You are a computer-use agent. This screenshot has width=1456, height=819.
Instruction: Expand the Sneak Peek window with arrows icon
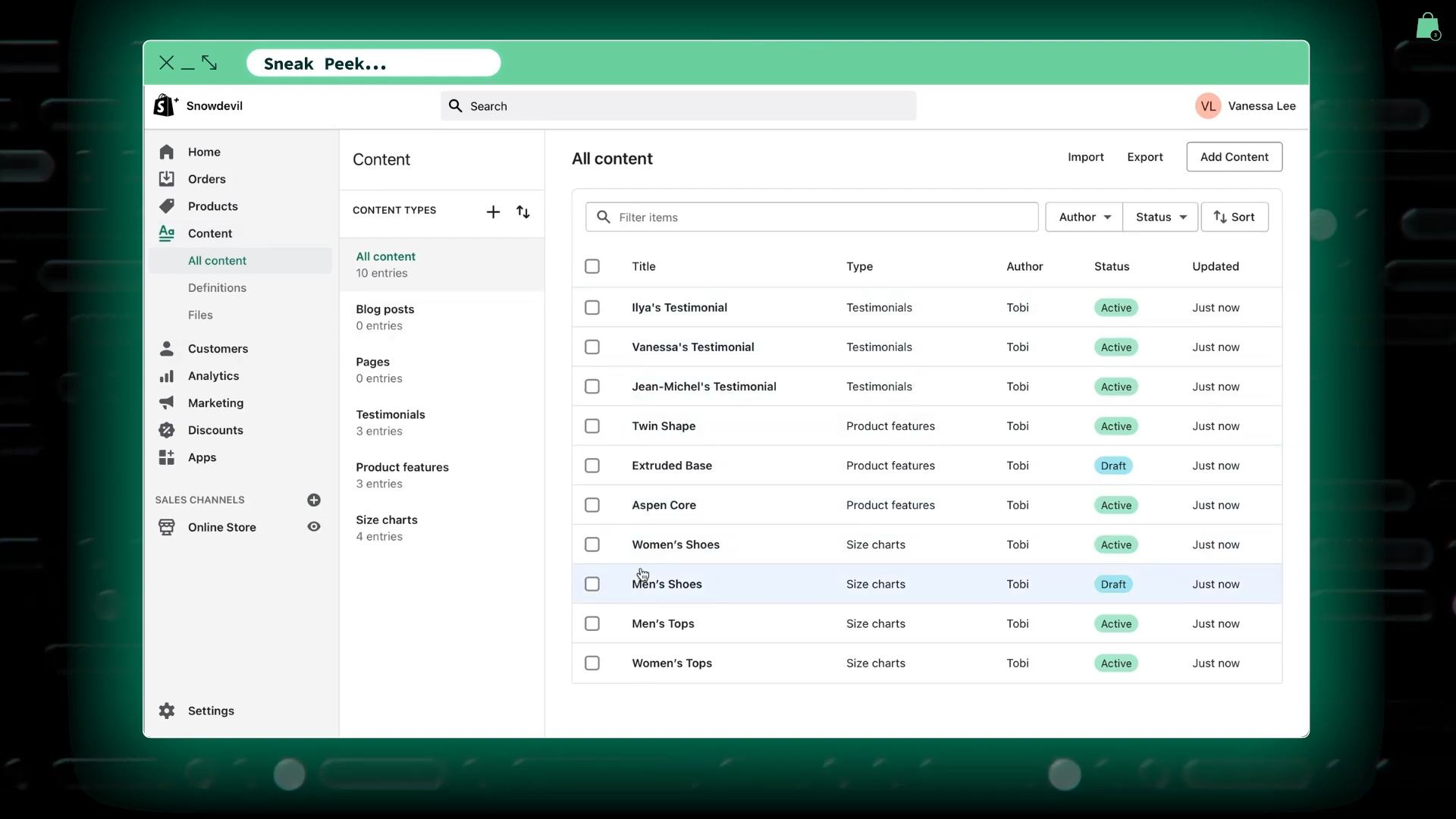[210, 63]
